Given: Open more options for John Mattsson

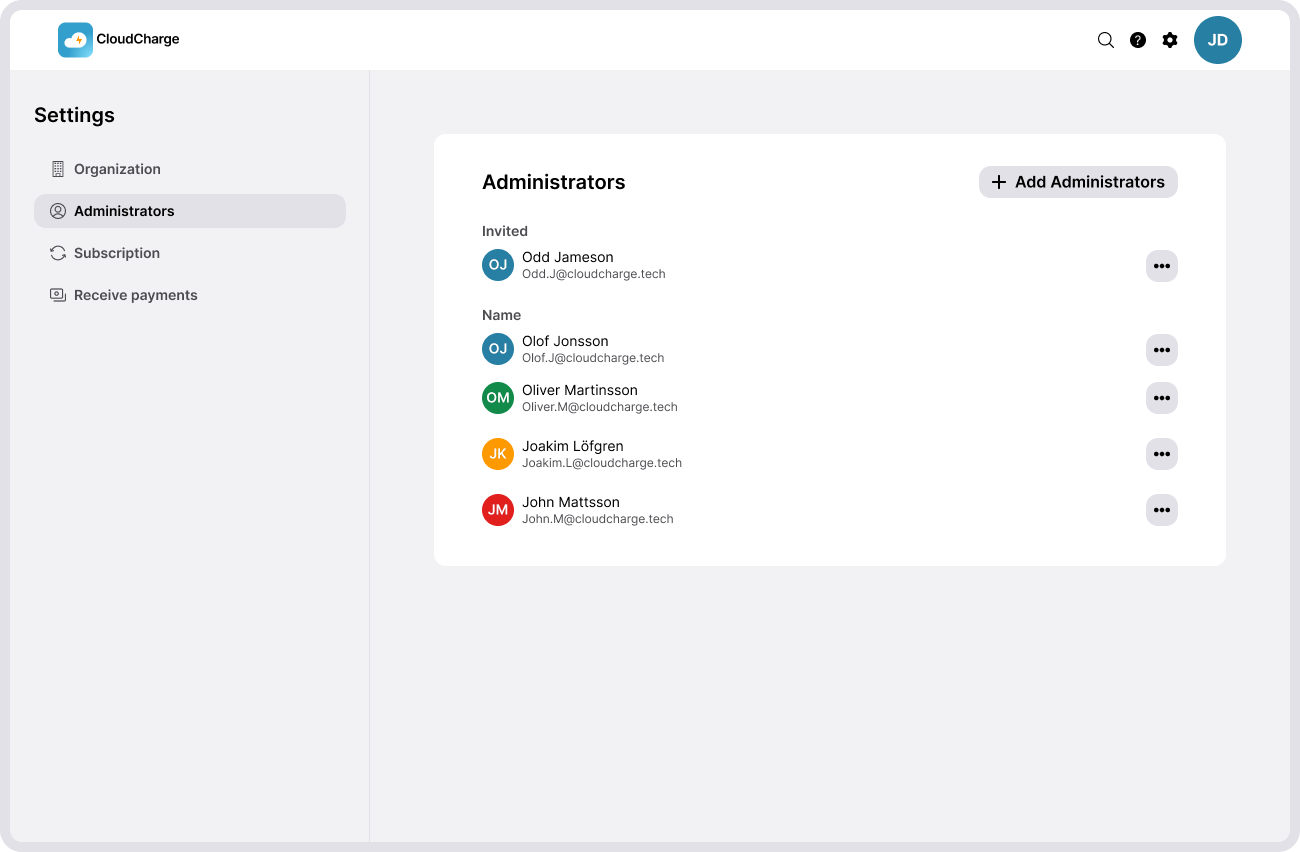Looking at the screenshot, I should pos(1162,510).
